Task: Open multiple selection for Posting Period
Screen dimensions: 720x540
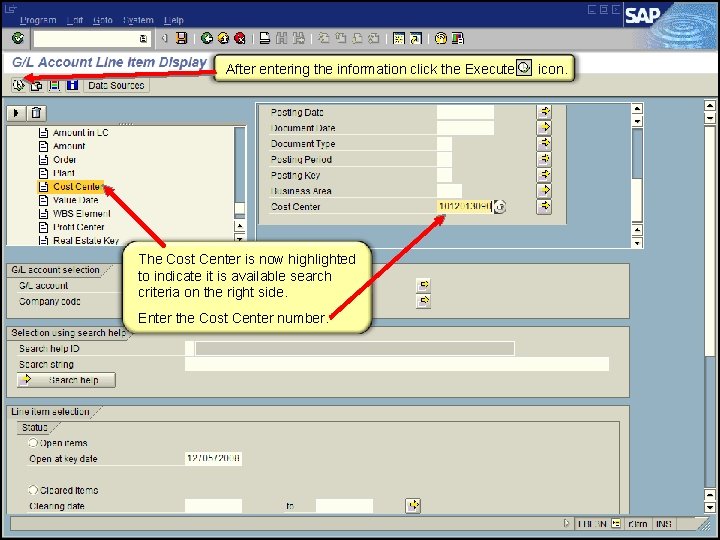Action: (544, 159)
